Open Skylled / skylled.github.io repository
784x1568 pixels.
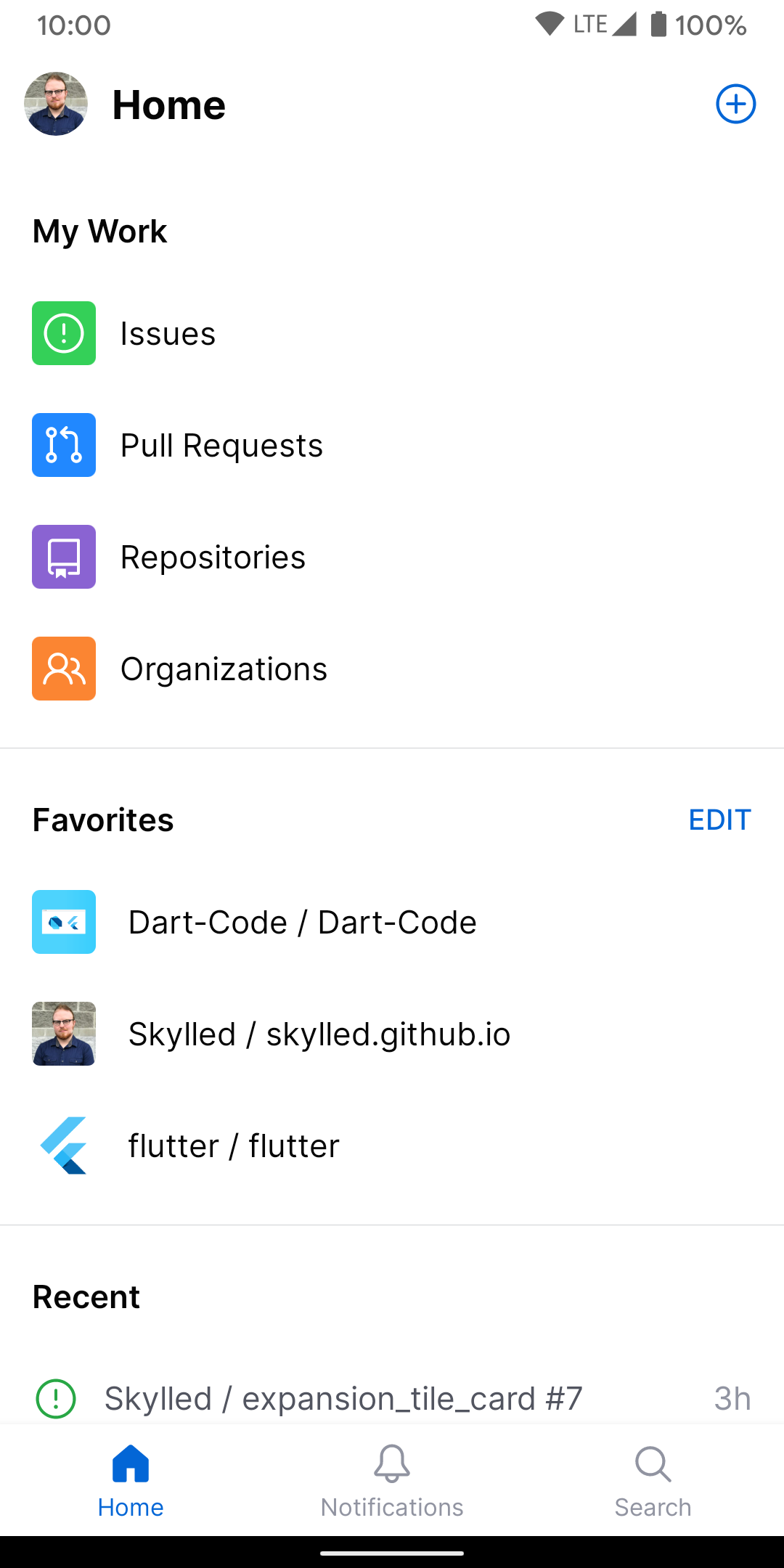point(319,1034)
